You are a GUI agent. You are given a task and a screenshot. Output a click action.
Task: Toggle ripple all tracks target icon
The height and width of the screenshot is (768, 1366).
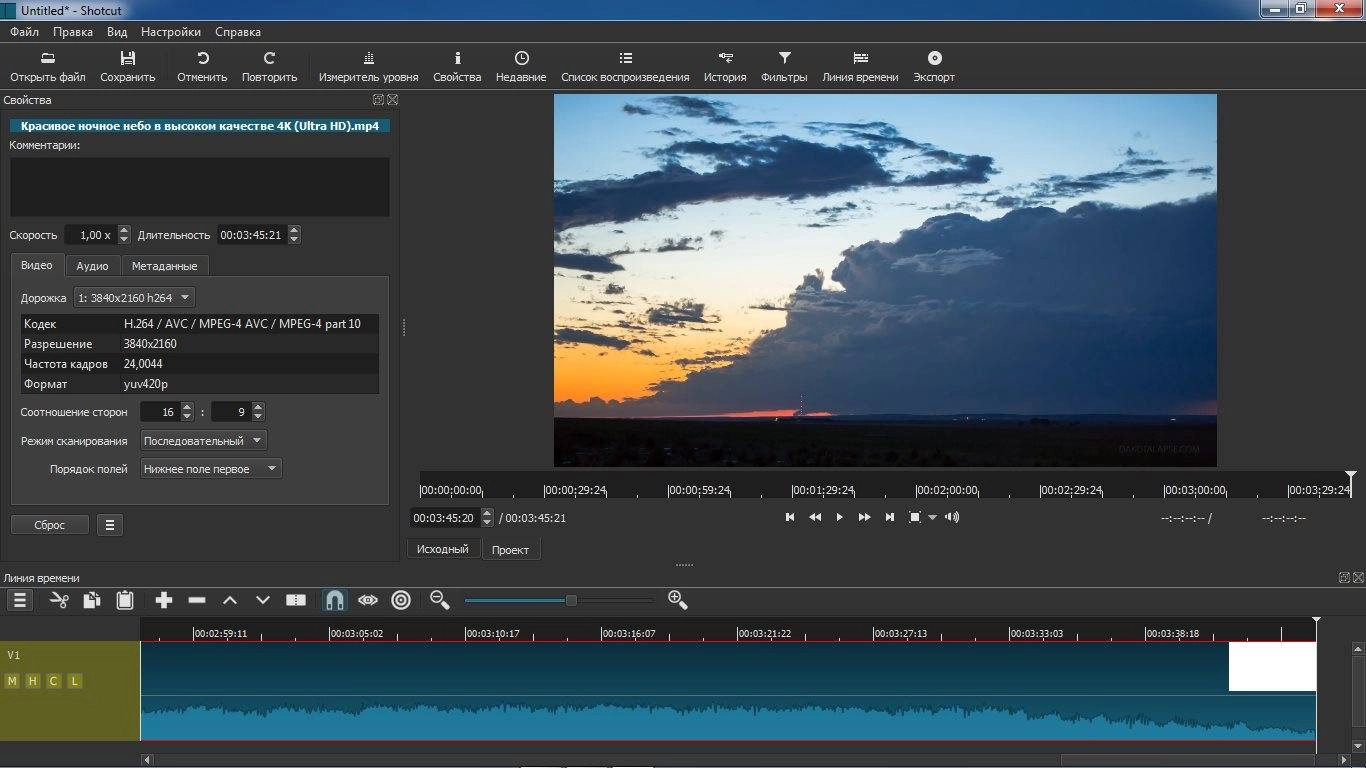pos(401,600)
